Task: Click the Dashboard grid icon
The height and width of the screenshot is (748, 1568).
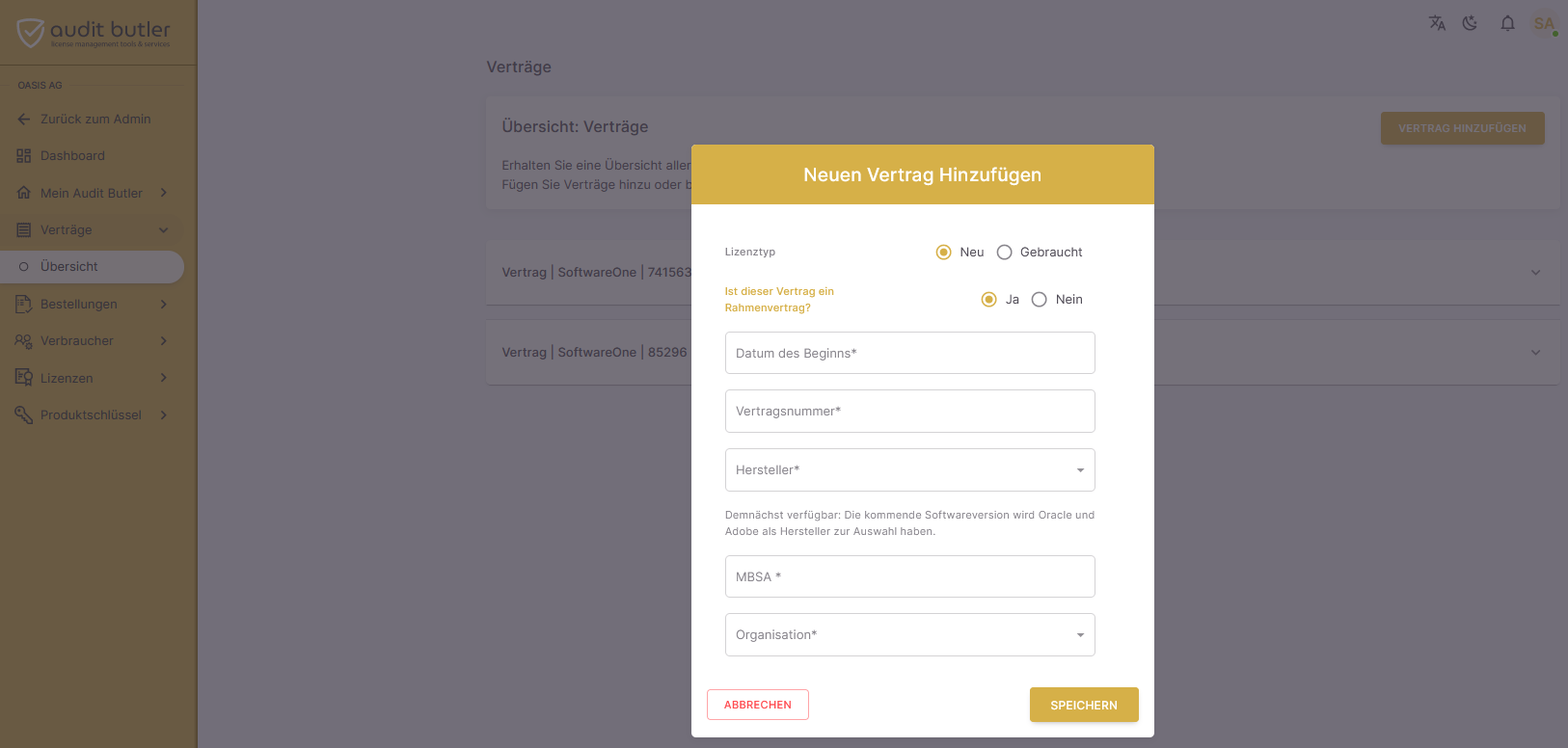Action: [x=24, y=156]
